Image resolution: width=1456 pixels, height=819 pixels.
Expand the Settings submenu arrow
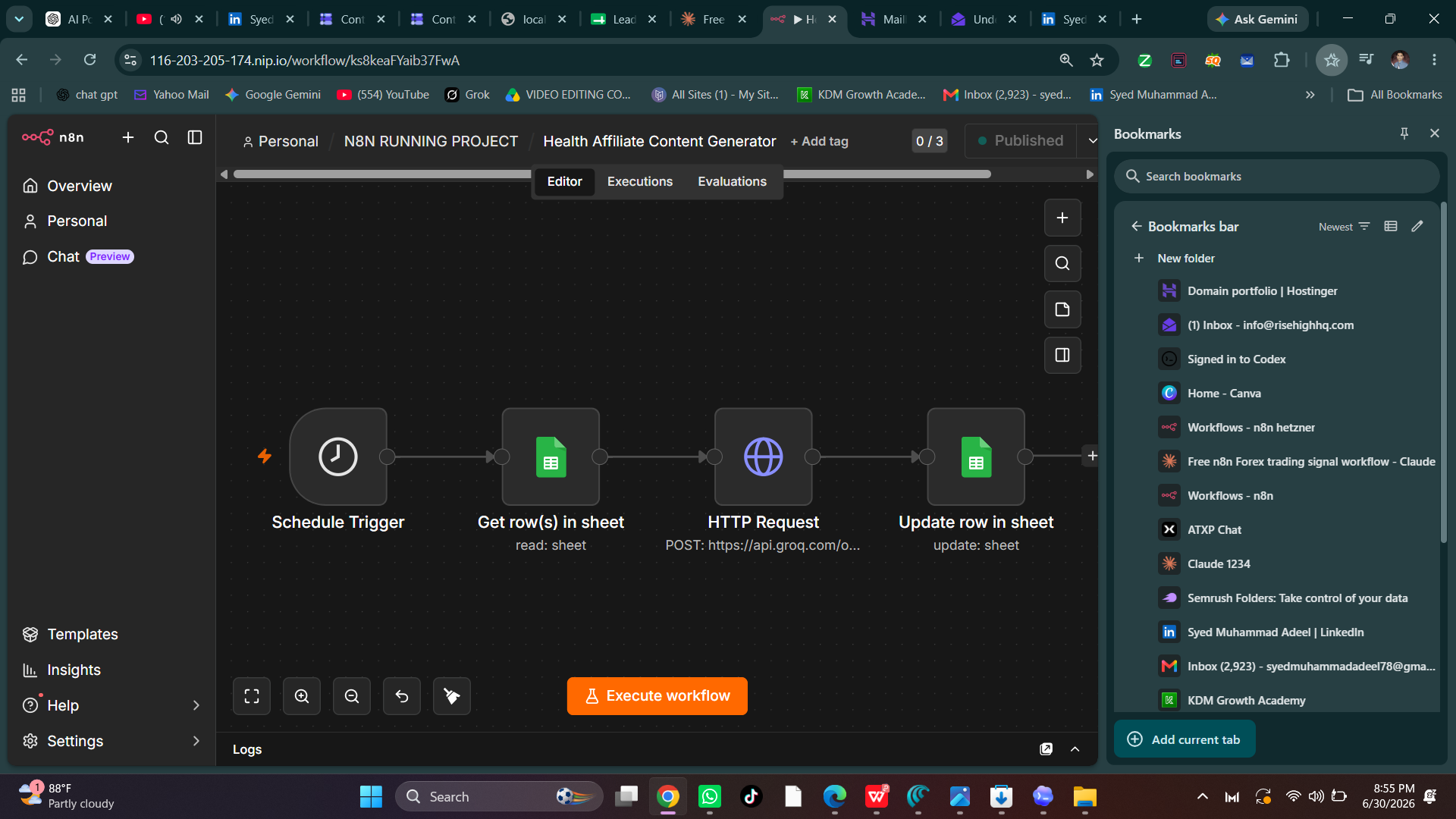click(x=196, y=741)
